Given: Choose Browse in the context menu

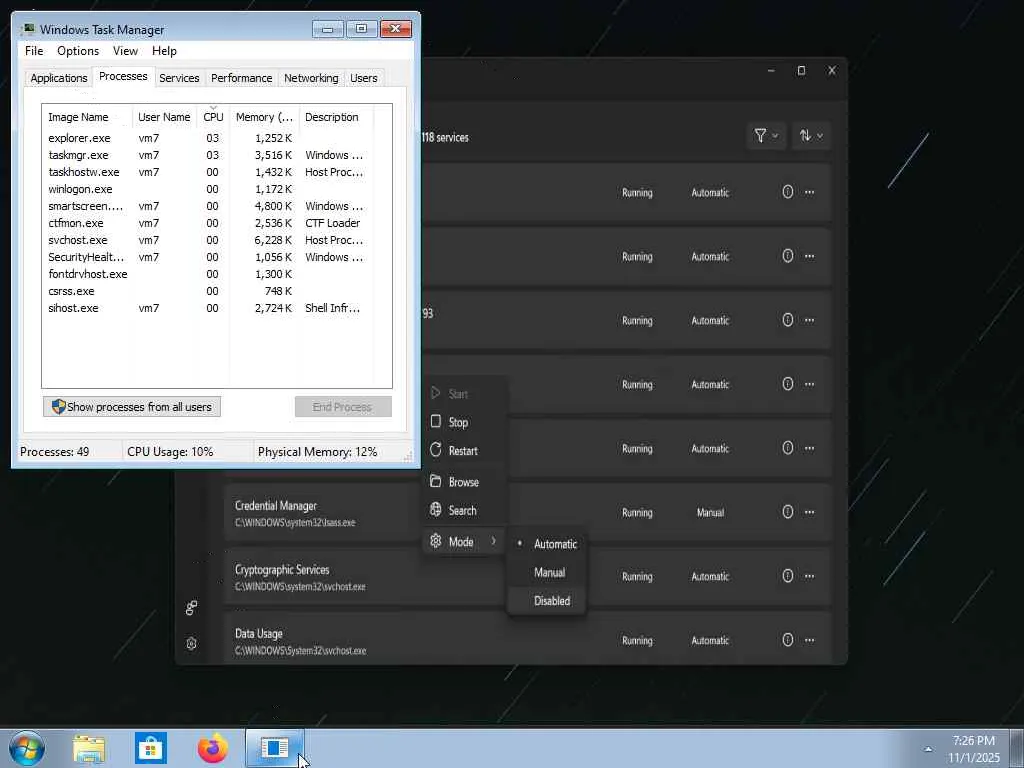Looking at the screenshot, I should 464,482.
